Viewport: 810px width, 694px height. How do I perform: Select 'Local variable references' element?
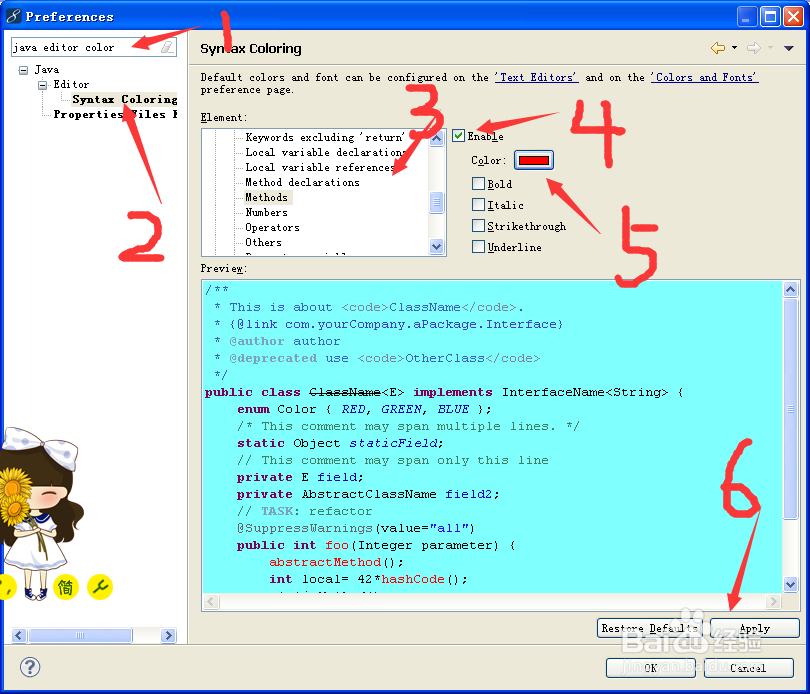pos(320,167)
